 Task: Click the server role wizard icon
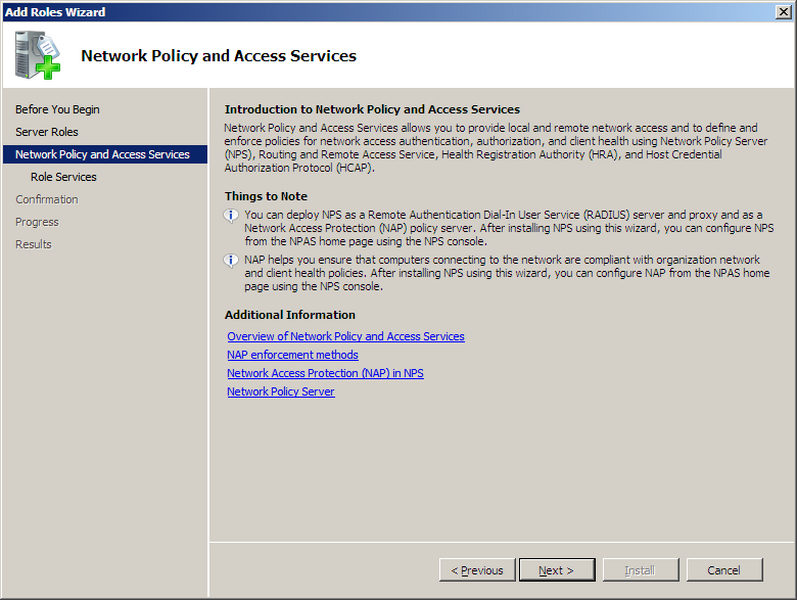click(38, 55)
